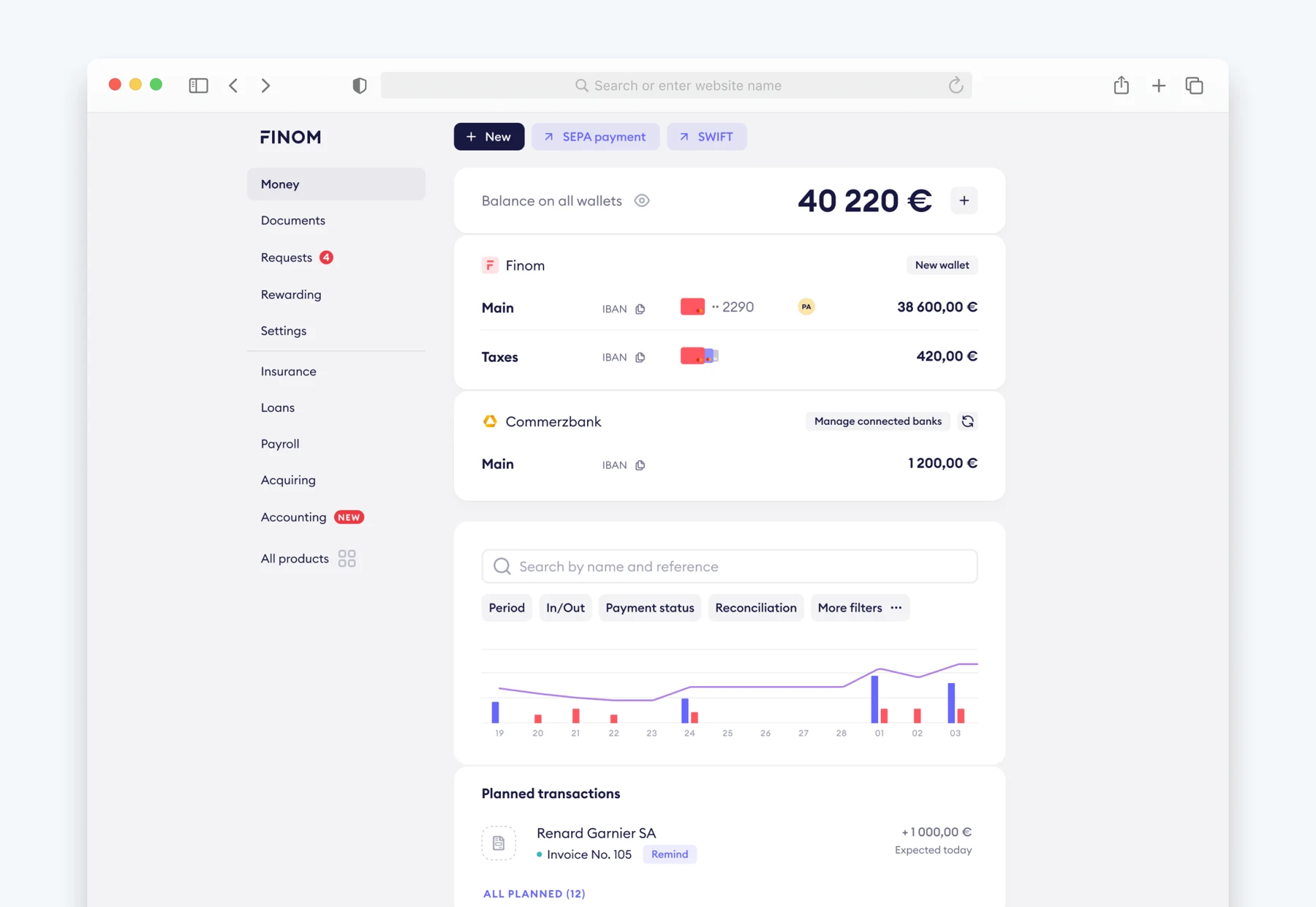Click the Commerzbank 1 200,00 € balance

(942, 463)
